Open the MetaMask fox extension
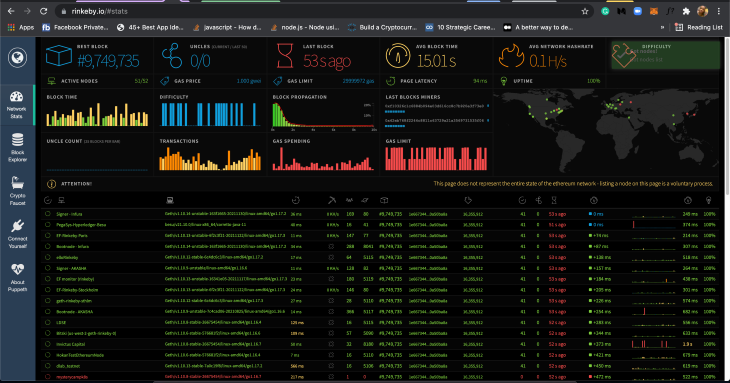 (654, 11)
